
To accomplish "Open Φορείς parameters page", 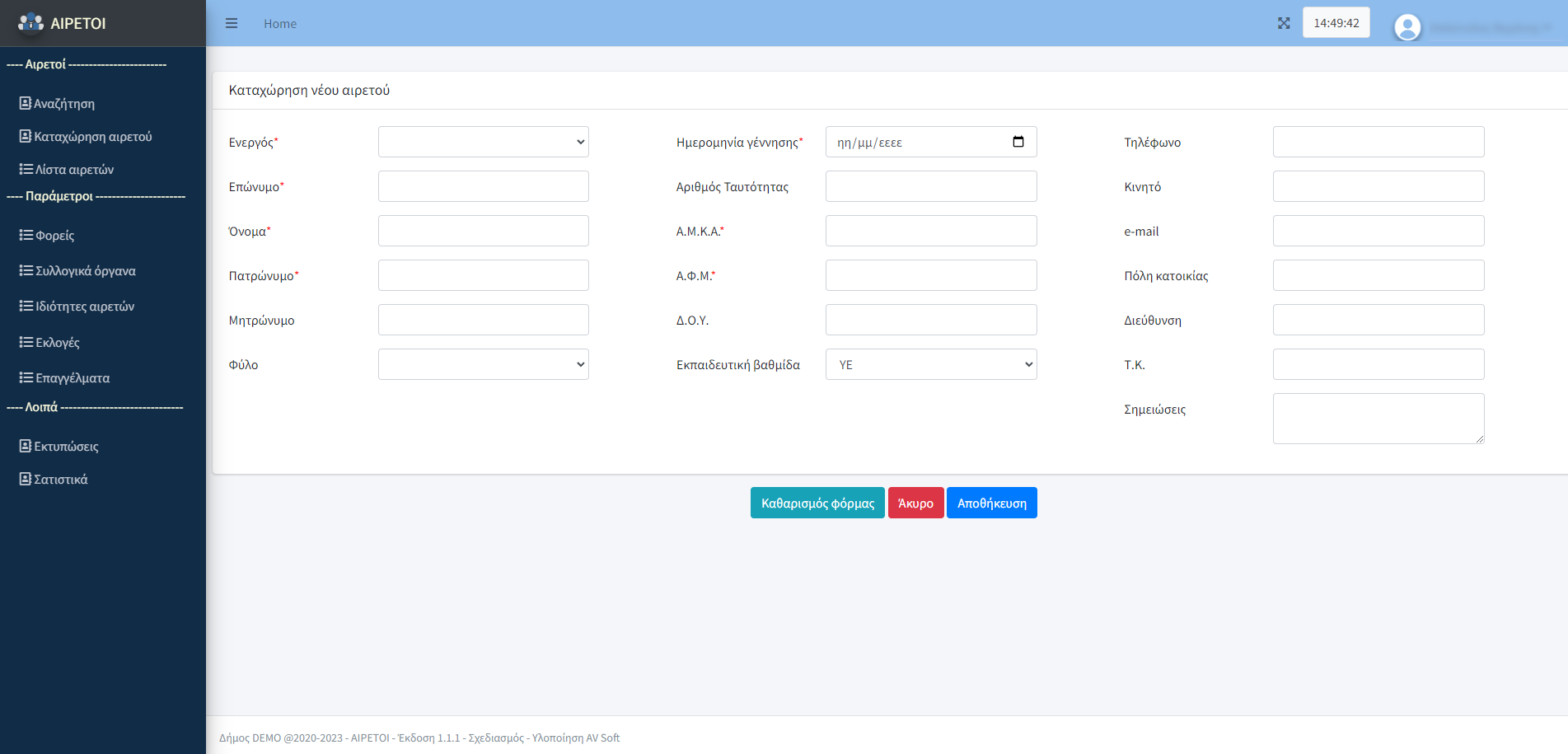I will point(55,236).
